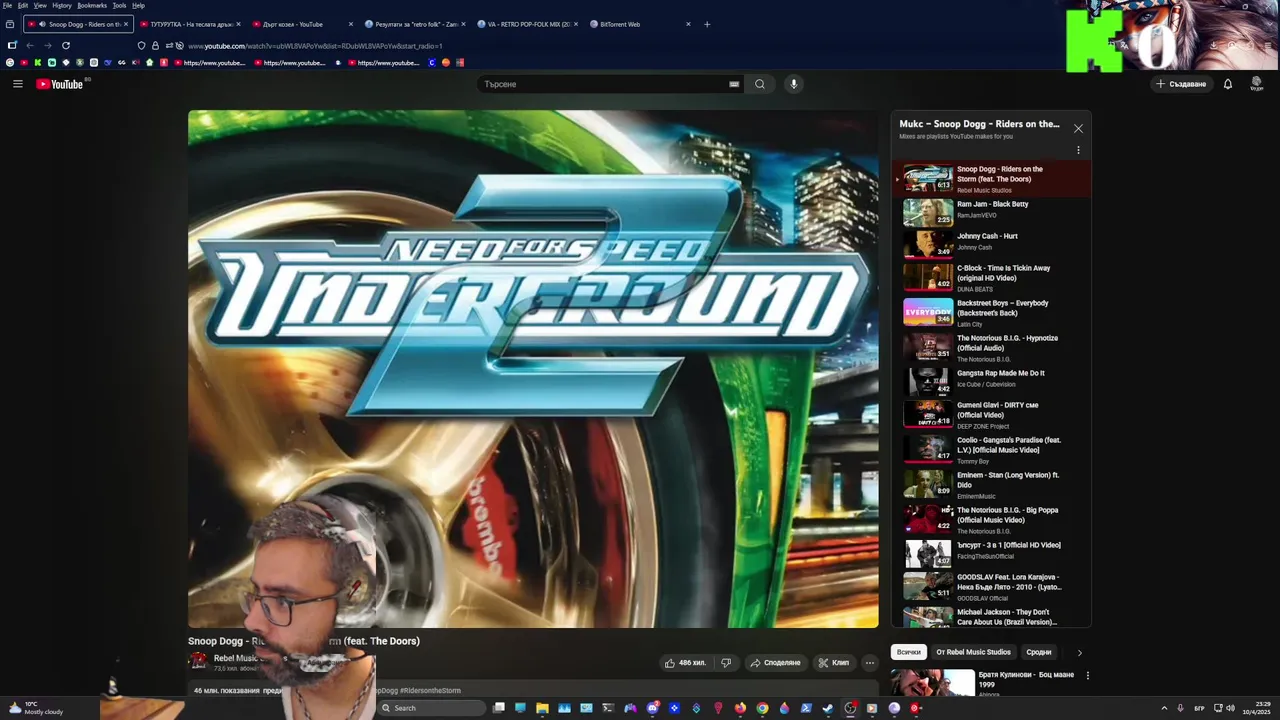Select the Всички filter chip
The width and height of the screenshot is (1280, 720).
908,652
